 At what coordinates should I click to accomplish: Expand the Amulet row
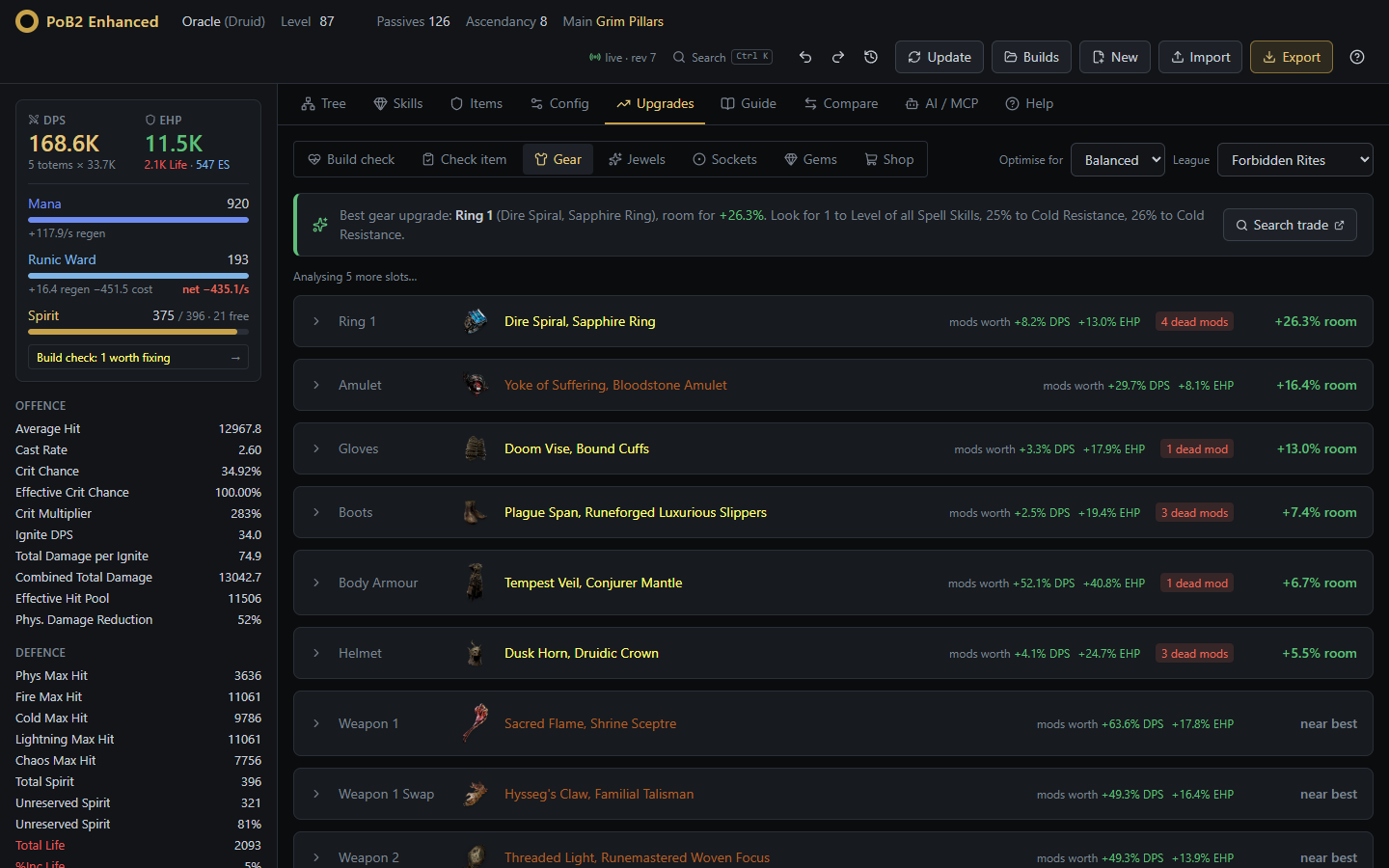(x=315, y=385)
